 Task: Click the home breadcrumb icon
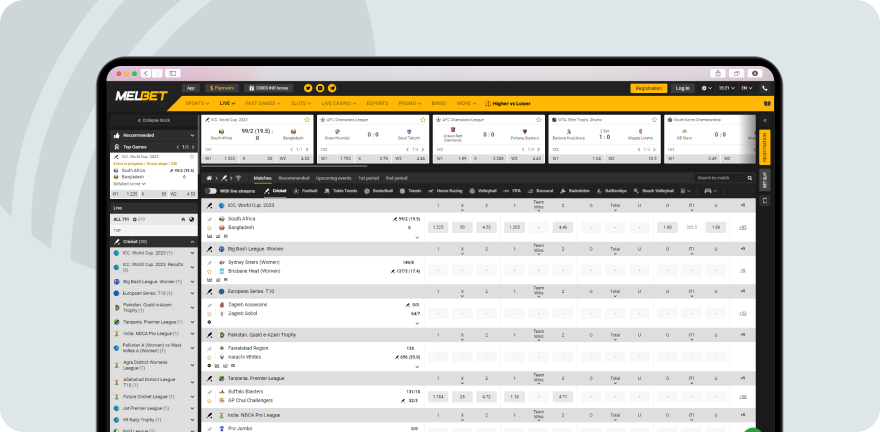[209, 178]
